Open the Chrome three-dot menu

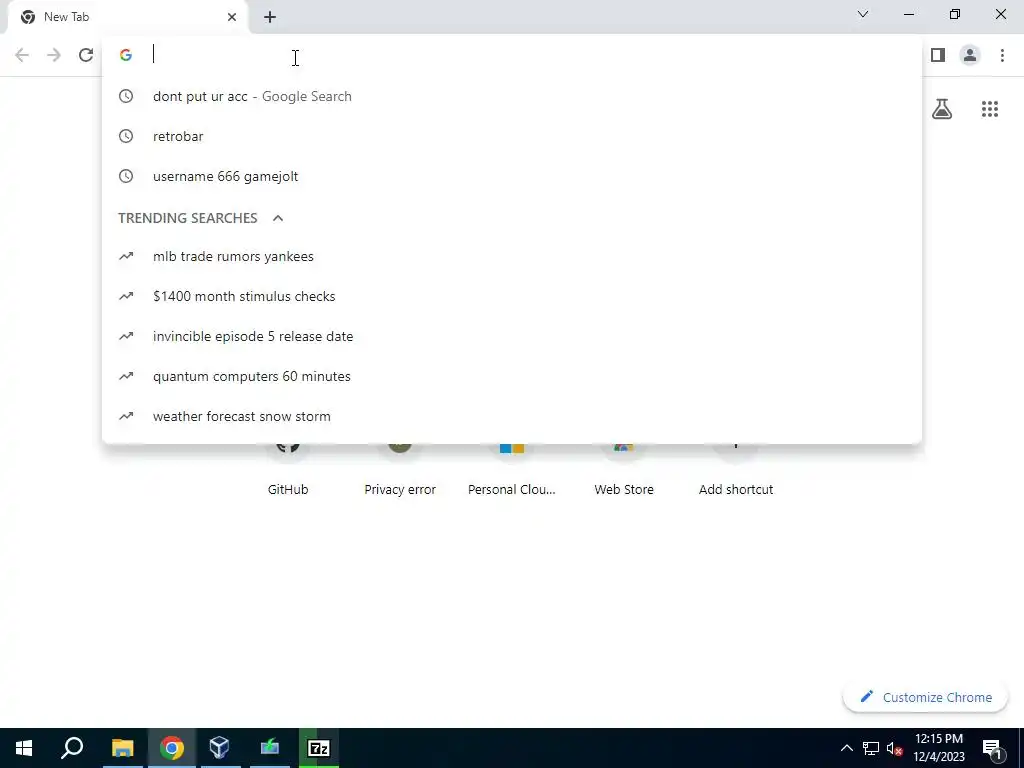tap(1002, 56)
